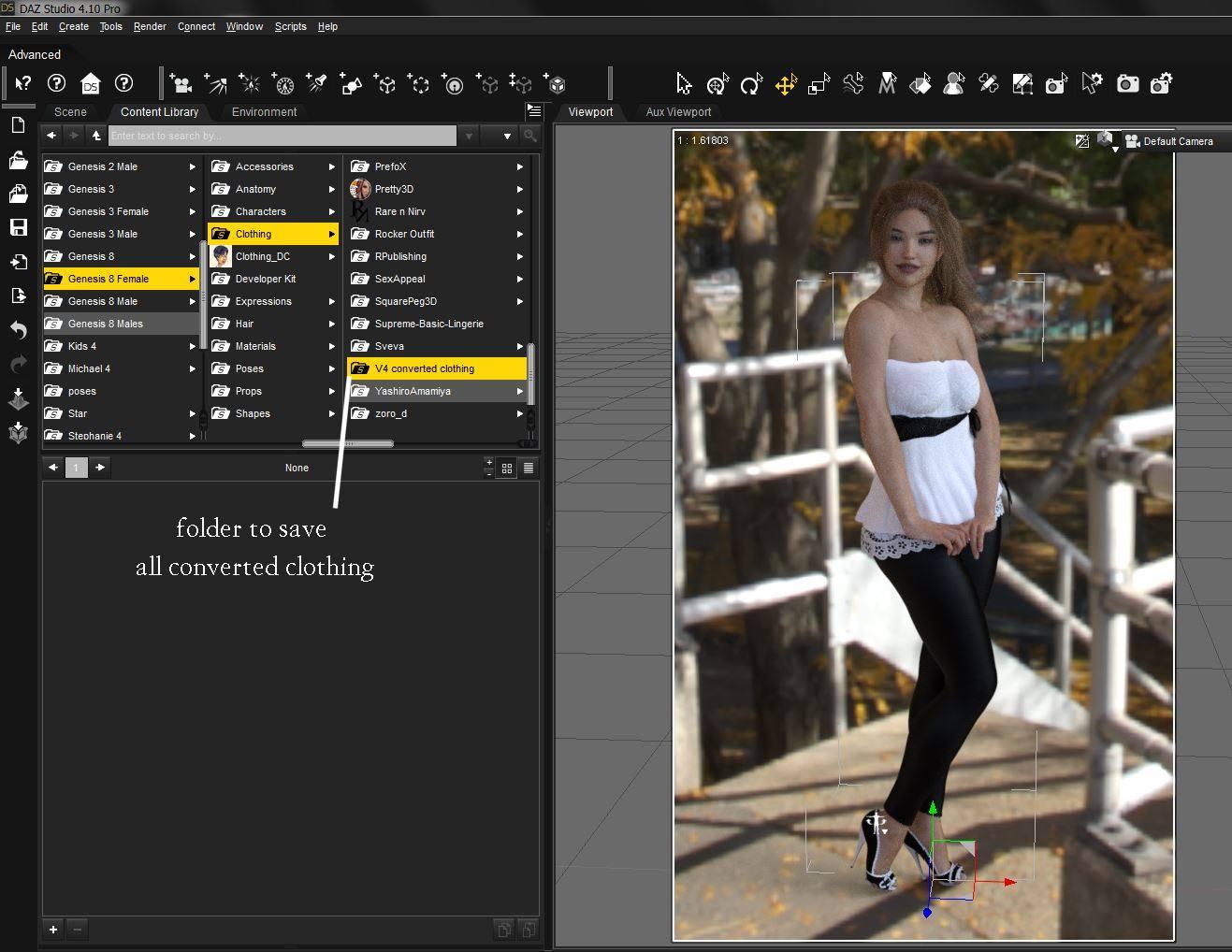The height and width of the screenshot is (952, 1232).
Task: Switch to grid icon view in content pane
Action: pos(507,468)
